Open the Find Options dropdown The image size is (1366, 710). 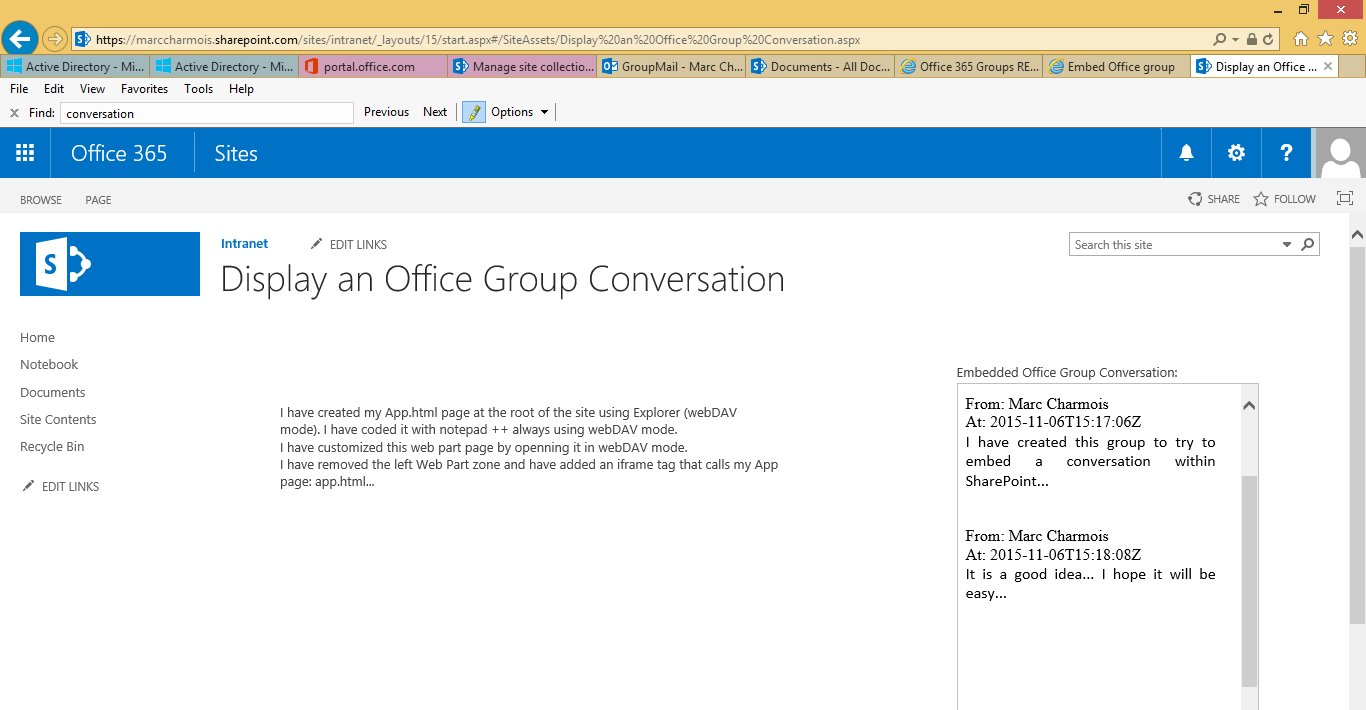coord(520,112)
